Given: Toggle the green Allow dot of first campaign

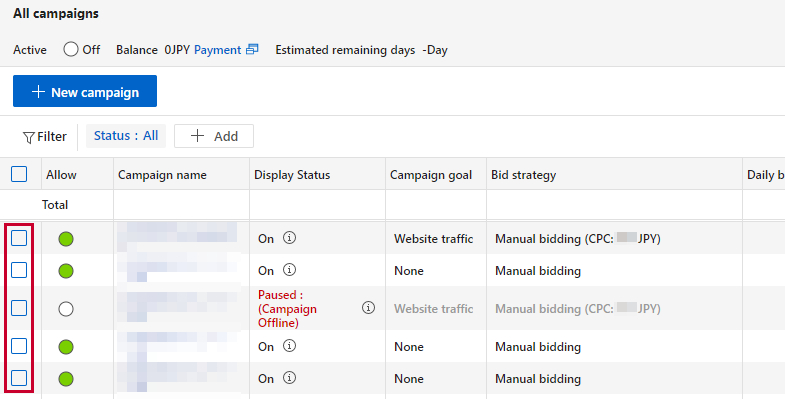Looking at the screenshot, I should [66, 239].
